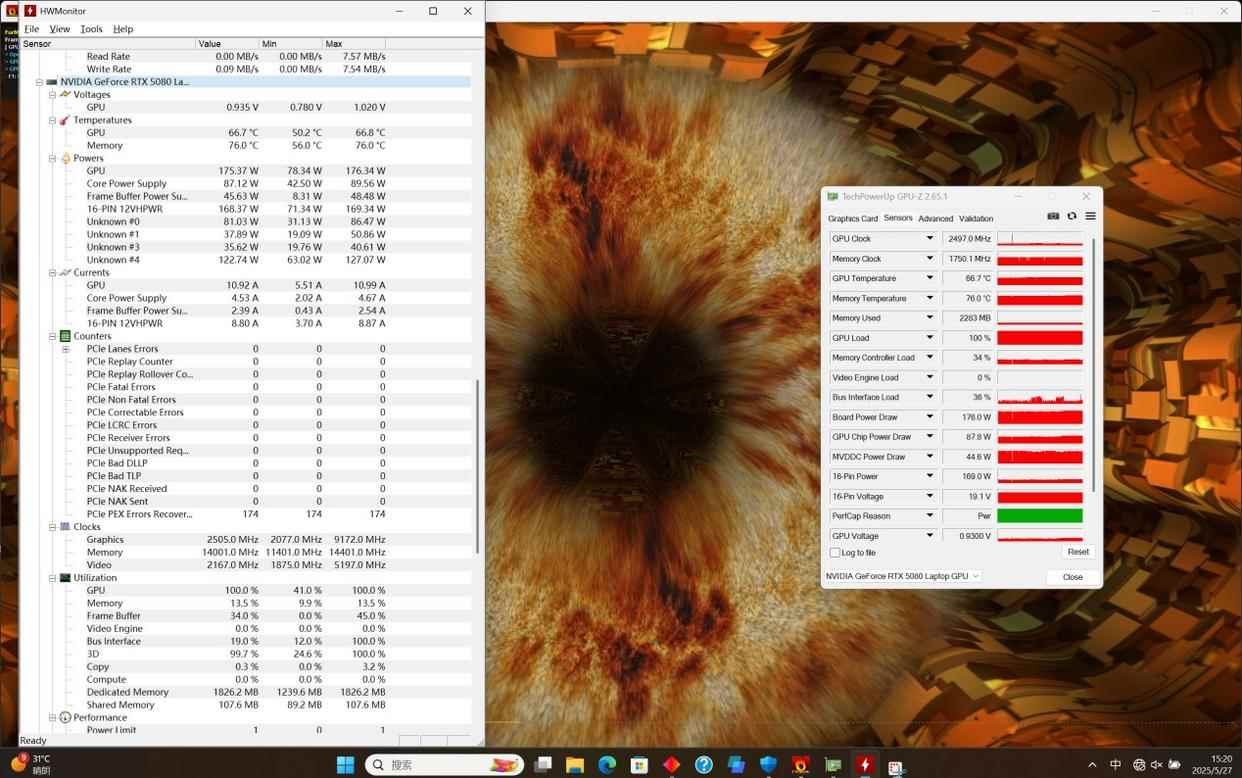Collapse the Utilization section
This screenshot has height=778, width=1242.
52,578
